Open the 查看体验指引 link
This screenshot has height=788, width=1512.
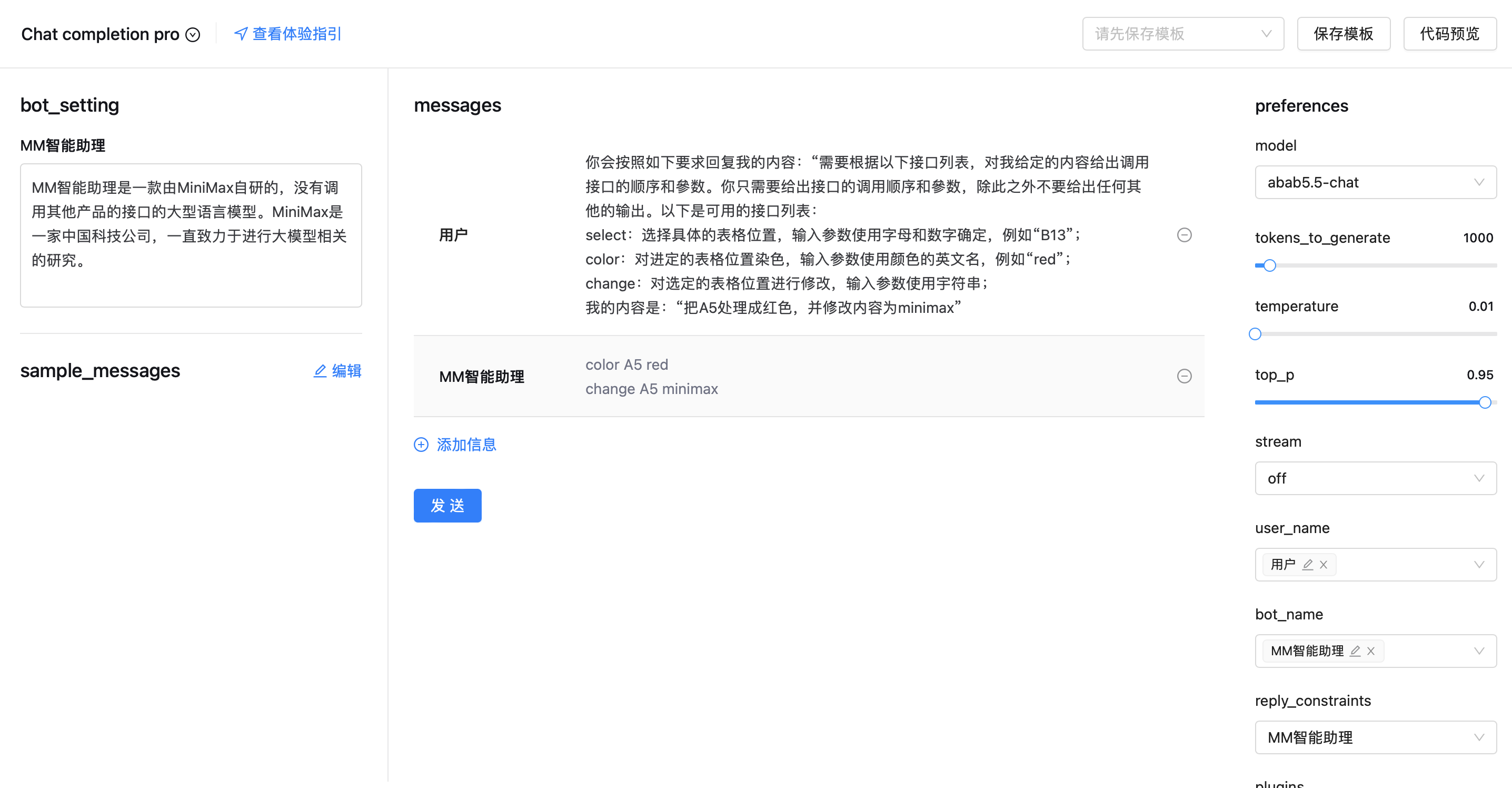(x=296, y=34)
